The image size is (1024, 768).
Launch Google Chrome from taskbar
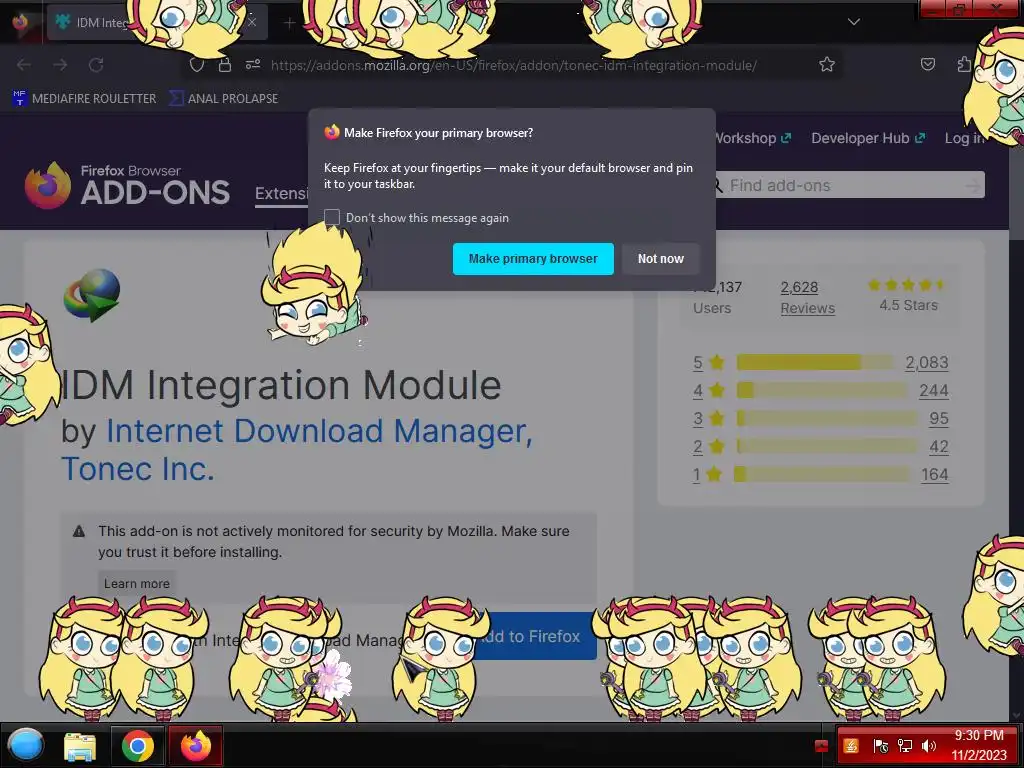(x=138, y=746)
